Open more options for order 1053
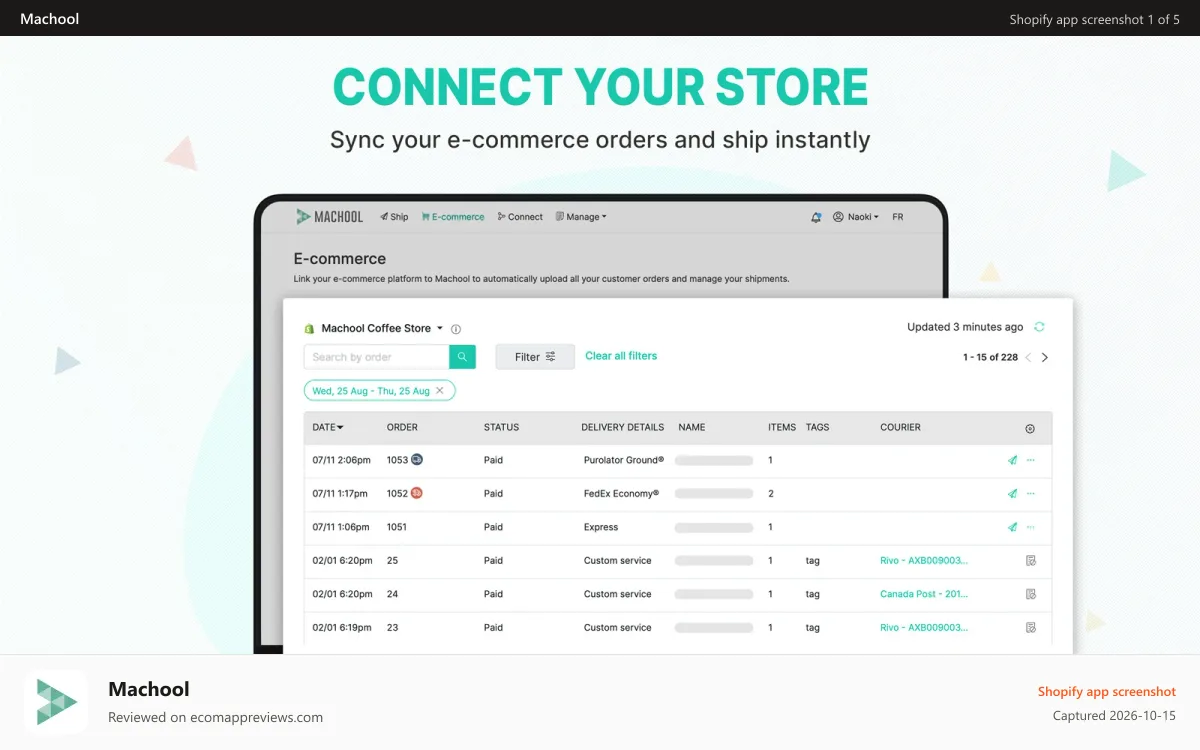This screenshot has width=1200, height=750. [1031, 460]
